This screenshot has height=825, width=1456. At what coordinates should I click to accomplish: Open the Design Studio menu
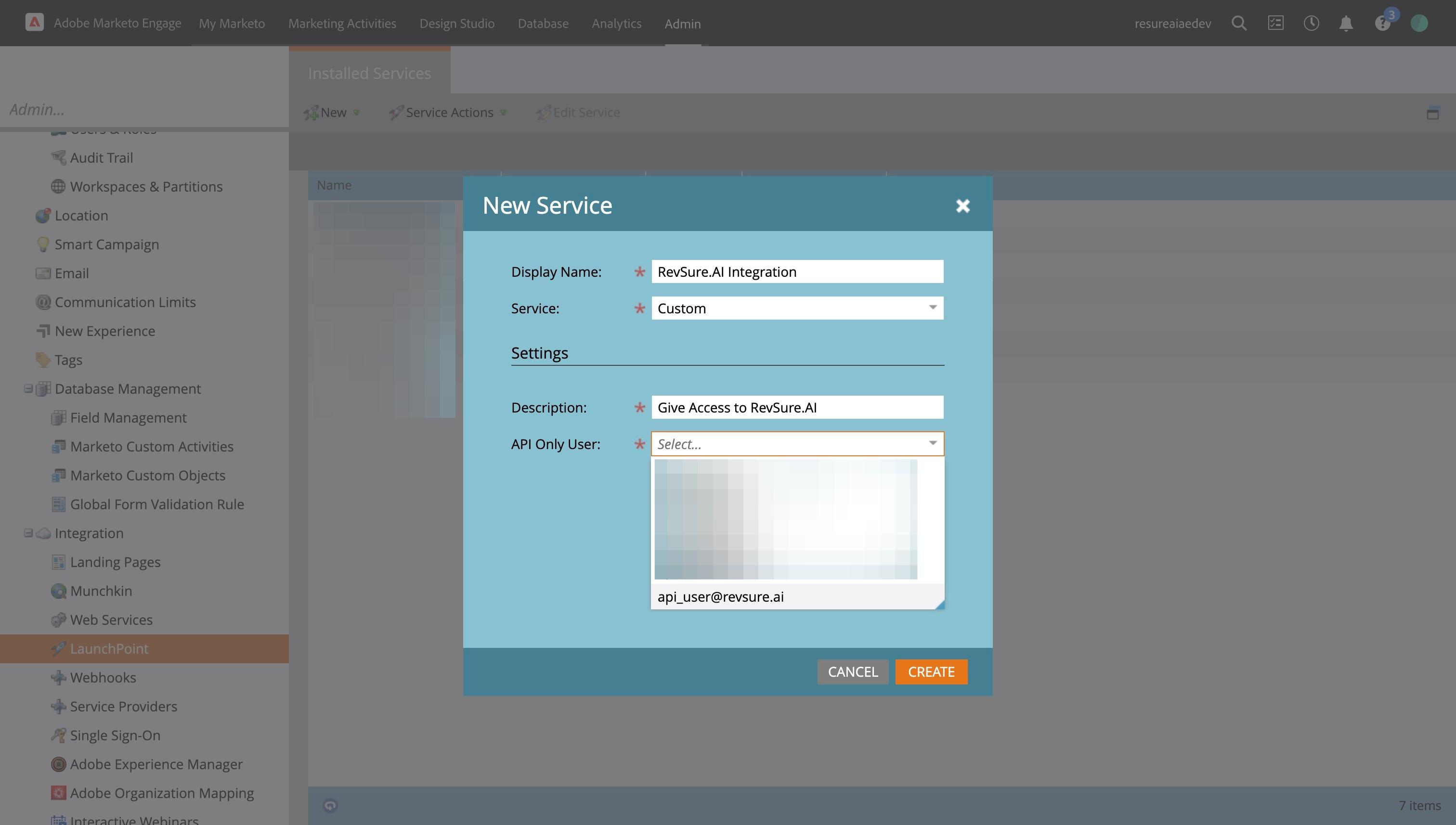pyautogui.click(x=457, y=23)
